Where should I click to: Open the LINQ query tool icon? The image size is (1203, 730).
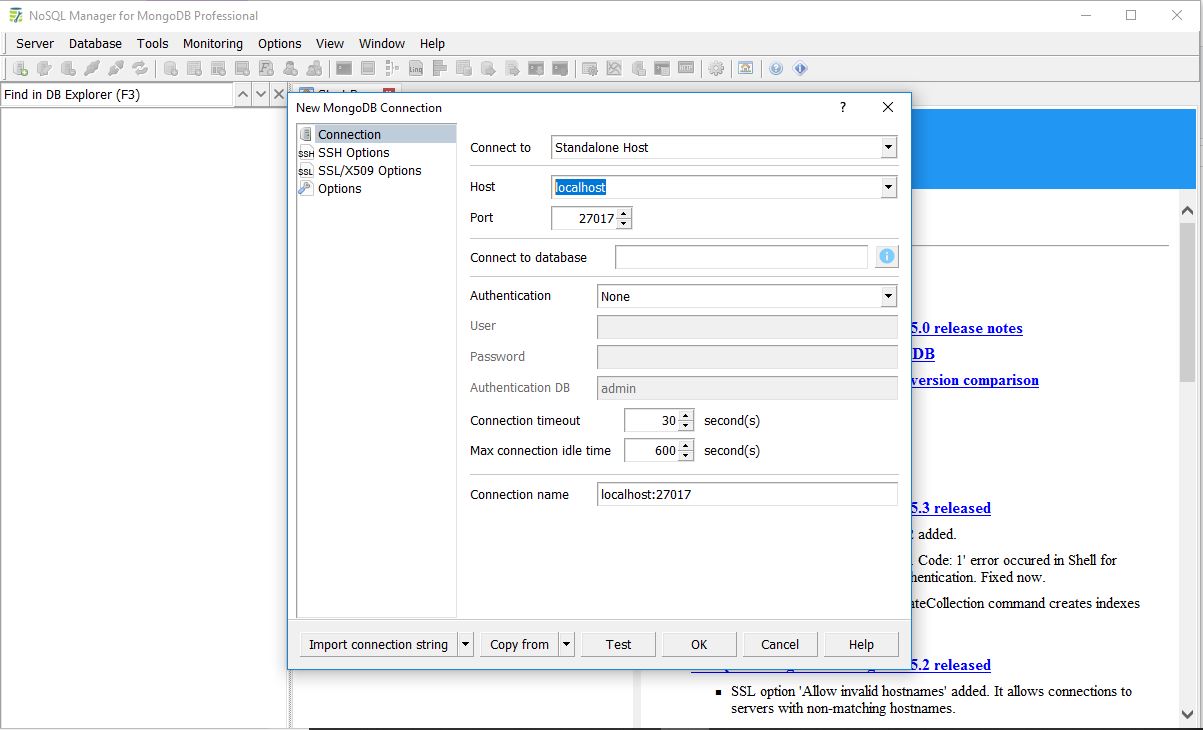click(x=415, y=67)
